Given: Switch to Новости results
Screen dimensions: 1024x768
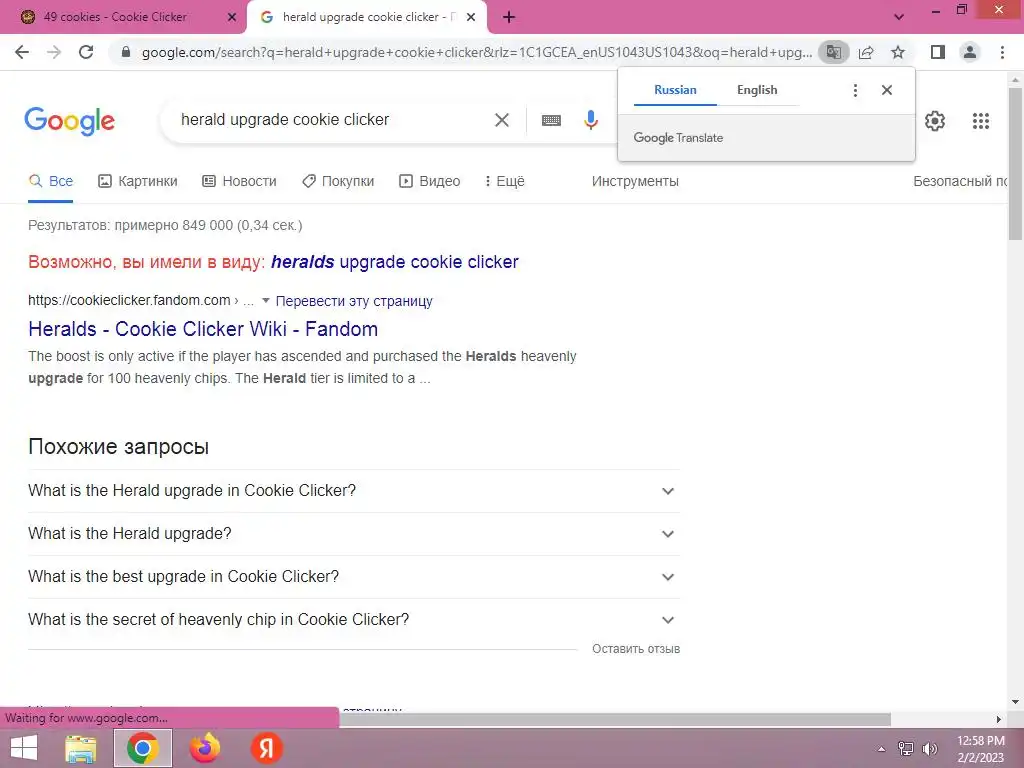Looking at the screenshot, I should [239, 182].
